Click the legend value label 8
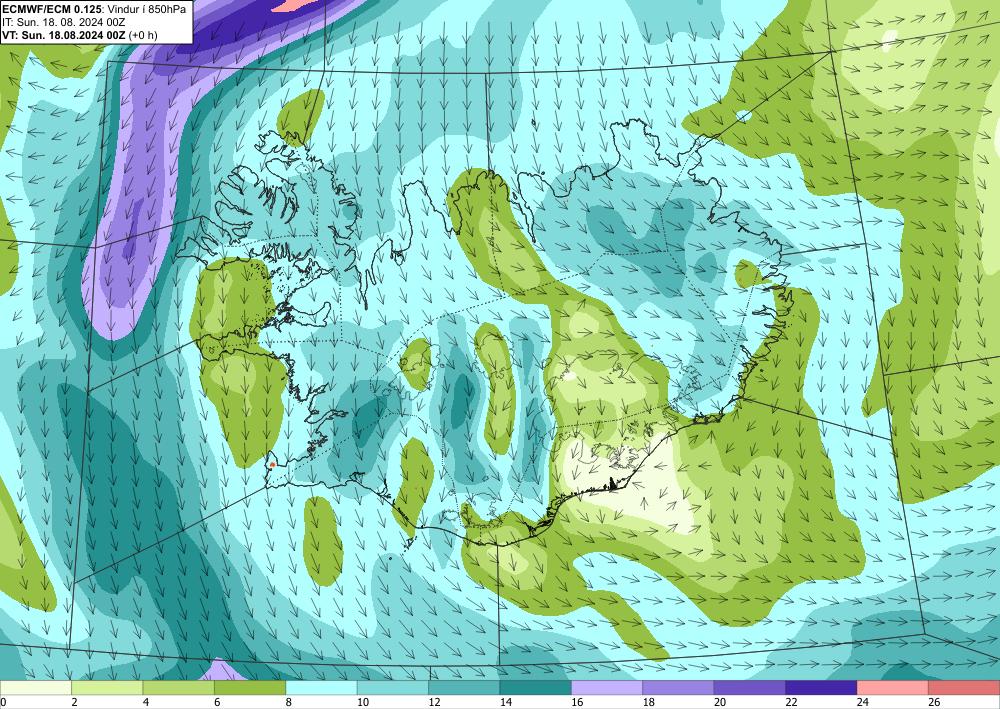Viewport: 1000px width, 709px height. (x=288, y=703)
